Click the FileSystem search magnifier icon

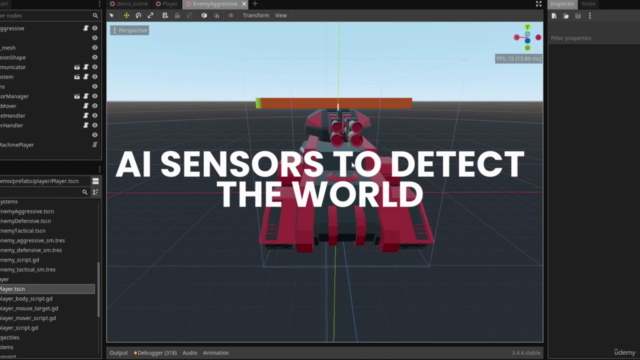tap(85, 192)
